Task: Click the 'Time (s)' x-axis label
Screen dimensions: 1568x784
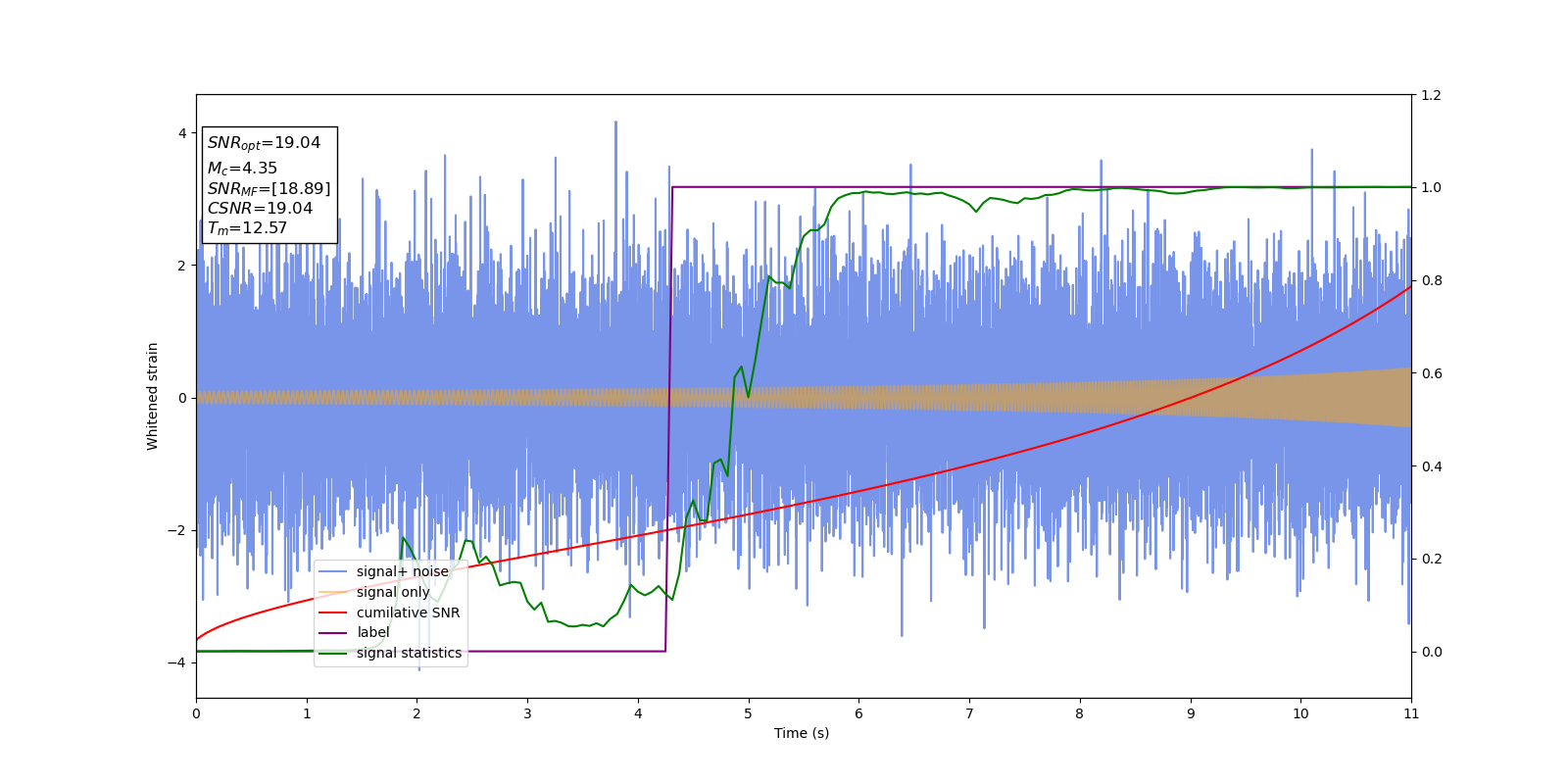Action: pos(802,733)
